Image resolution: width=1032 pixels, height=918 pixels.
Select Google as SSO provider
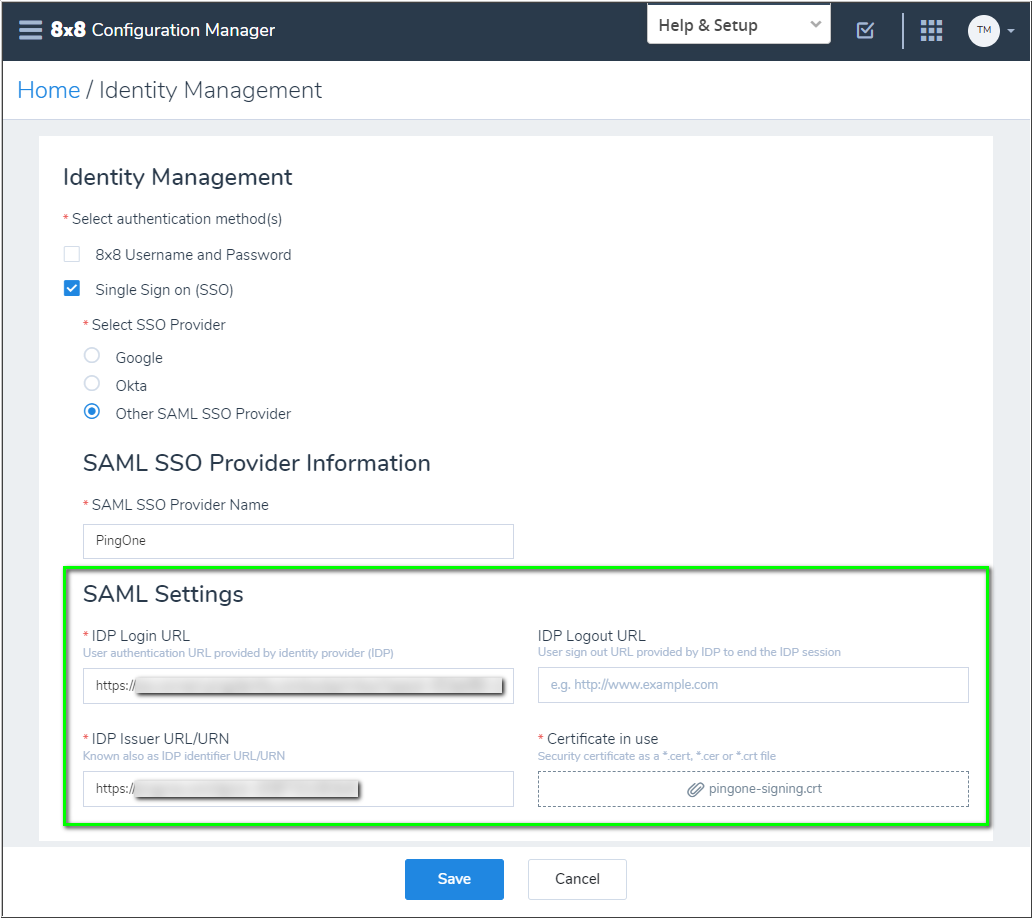[x=92, y=356]
